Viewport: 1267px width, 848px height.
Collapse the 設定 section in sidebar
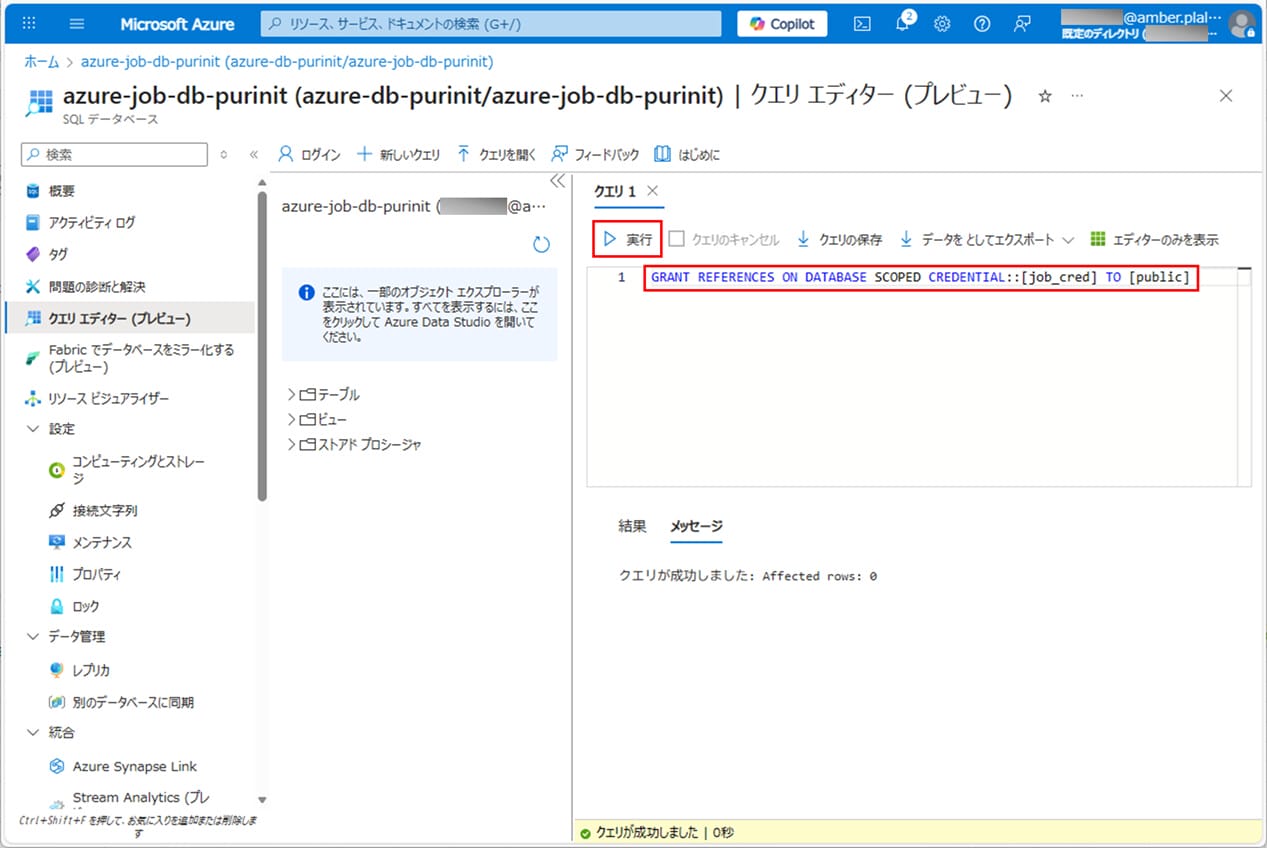pyautogui.click(x=33, y=429)
